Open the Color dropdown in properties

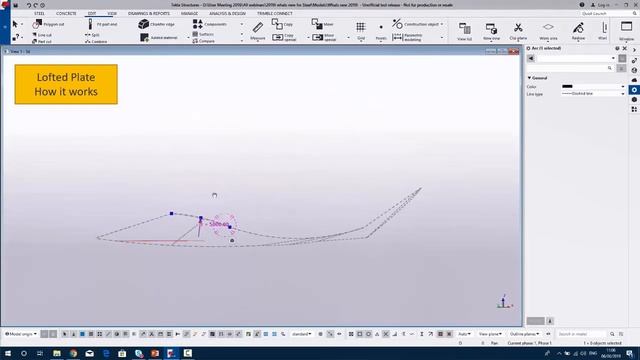coord(623,87)
